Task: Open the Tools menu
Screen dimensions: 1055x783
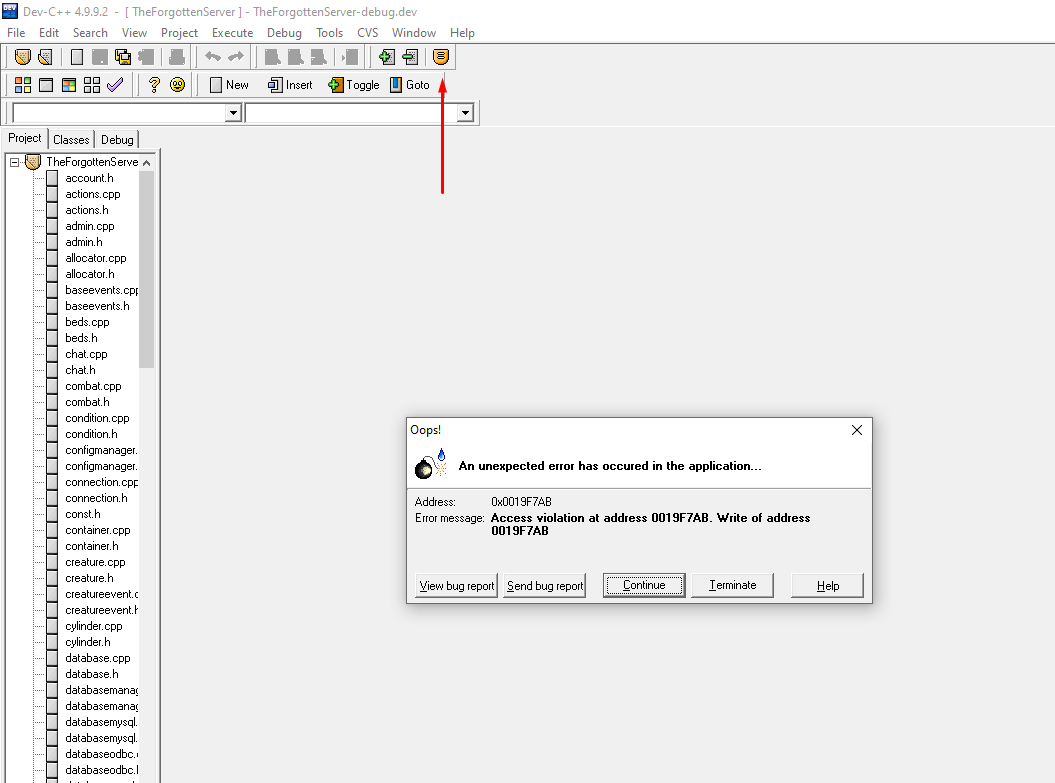Action: pyautogui.click(x=329, y=33)
